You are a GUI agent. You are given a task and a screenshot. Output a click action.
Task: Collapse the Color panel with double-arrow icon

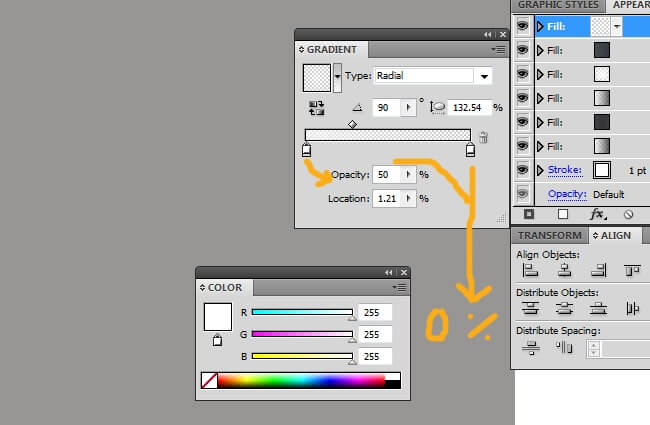[x=388, y=272]
